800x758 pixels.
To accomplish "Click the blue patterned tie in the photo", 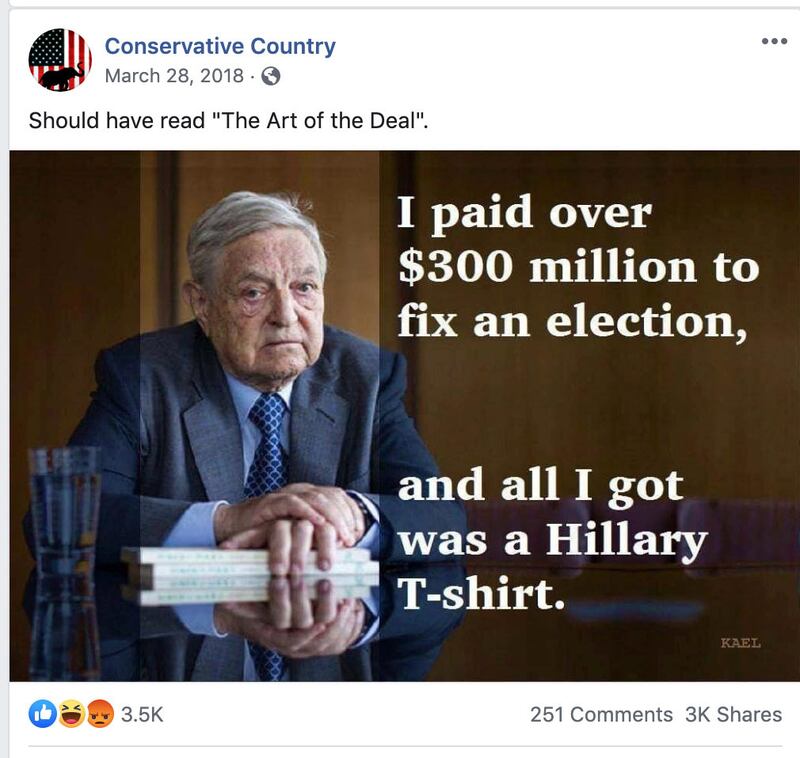I will [268, 440].
